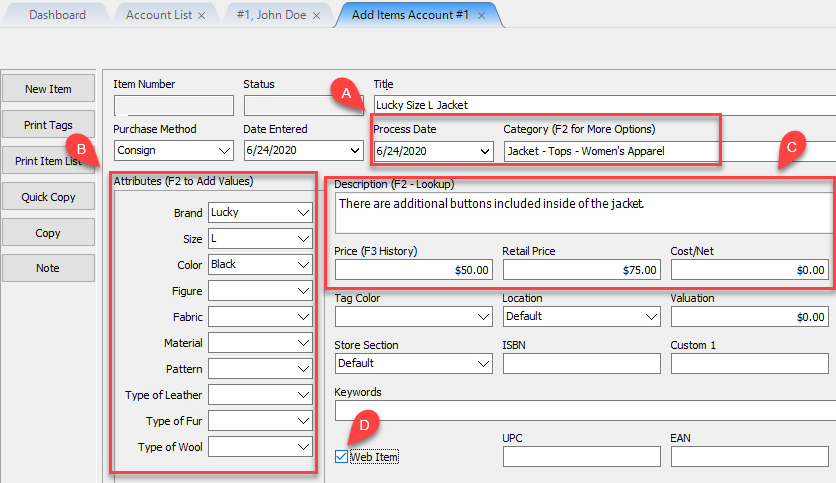Open the Fabric attribute dropdown
Screen dimensions: 836x483
coord(303,317)
